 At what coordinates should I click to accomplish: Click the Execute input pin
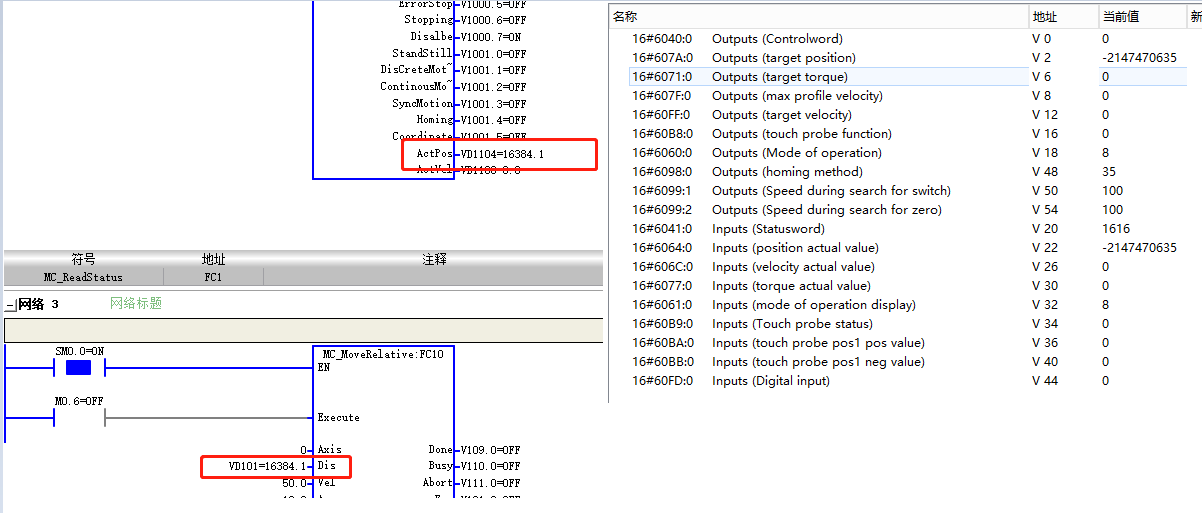tap(338, 417)
